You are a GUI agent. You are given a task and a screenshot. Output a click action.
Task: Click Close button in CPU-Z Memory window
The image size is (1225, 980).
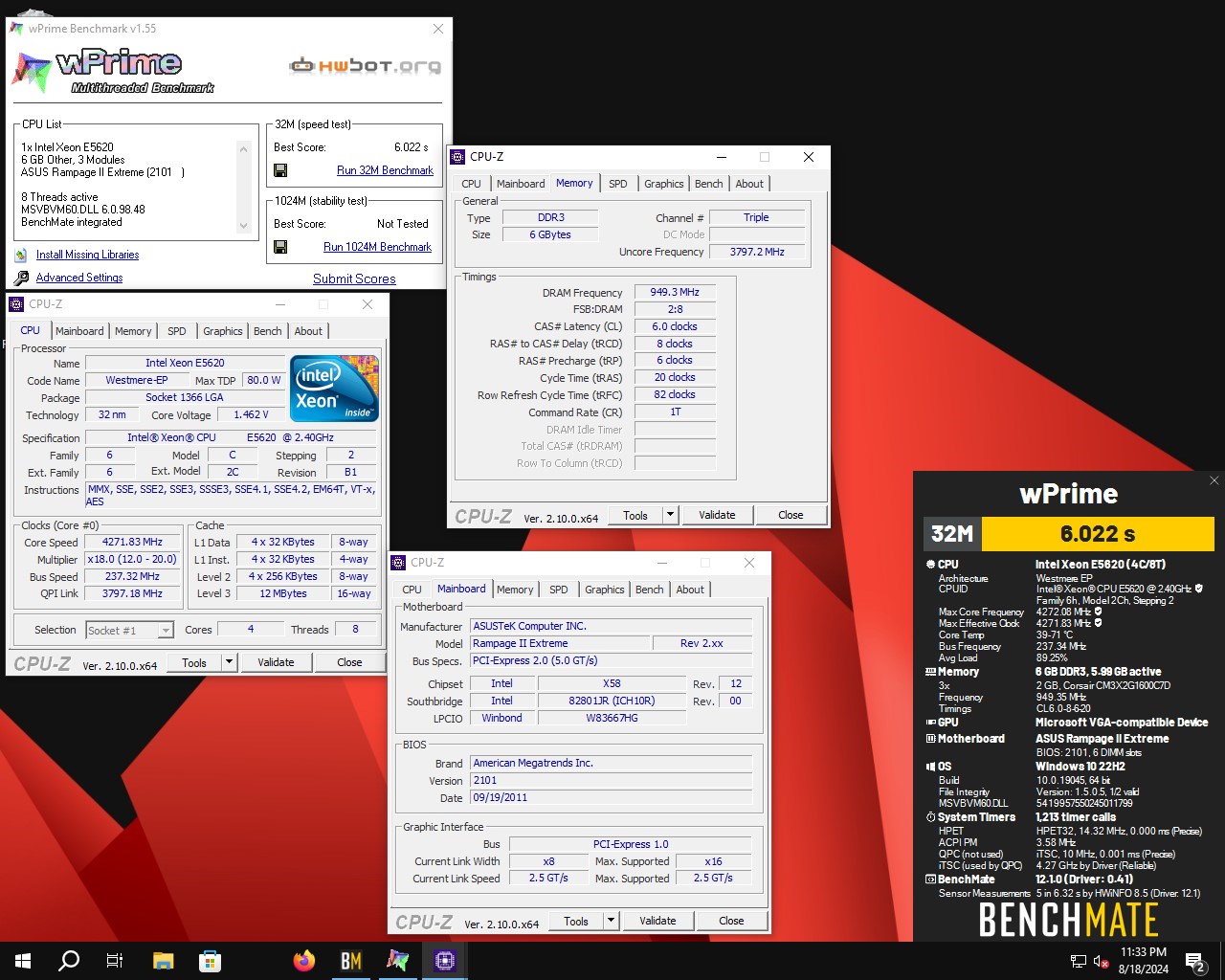(x=791, y=515)
